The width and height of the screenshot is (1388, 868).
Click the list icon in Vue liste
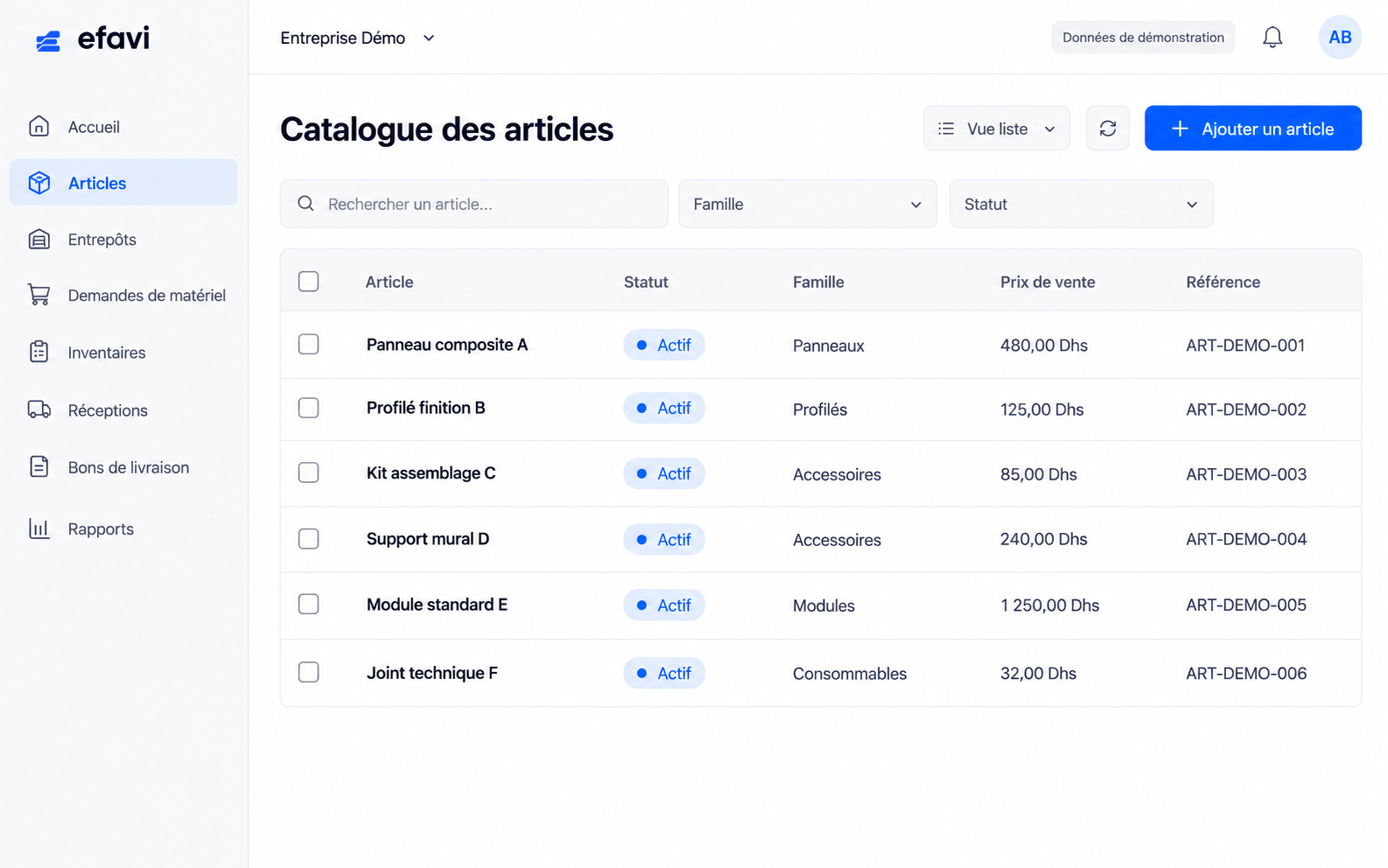pos(946,129)
